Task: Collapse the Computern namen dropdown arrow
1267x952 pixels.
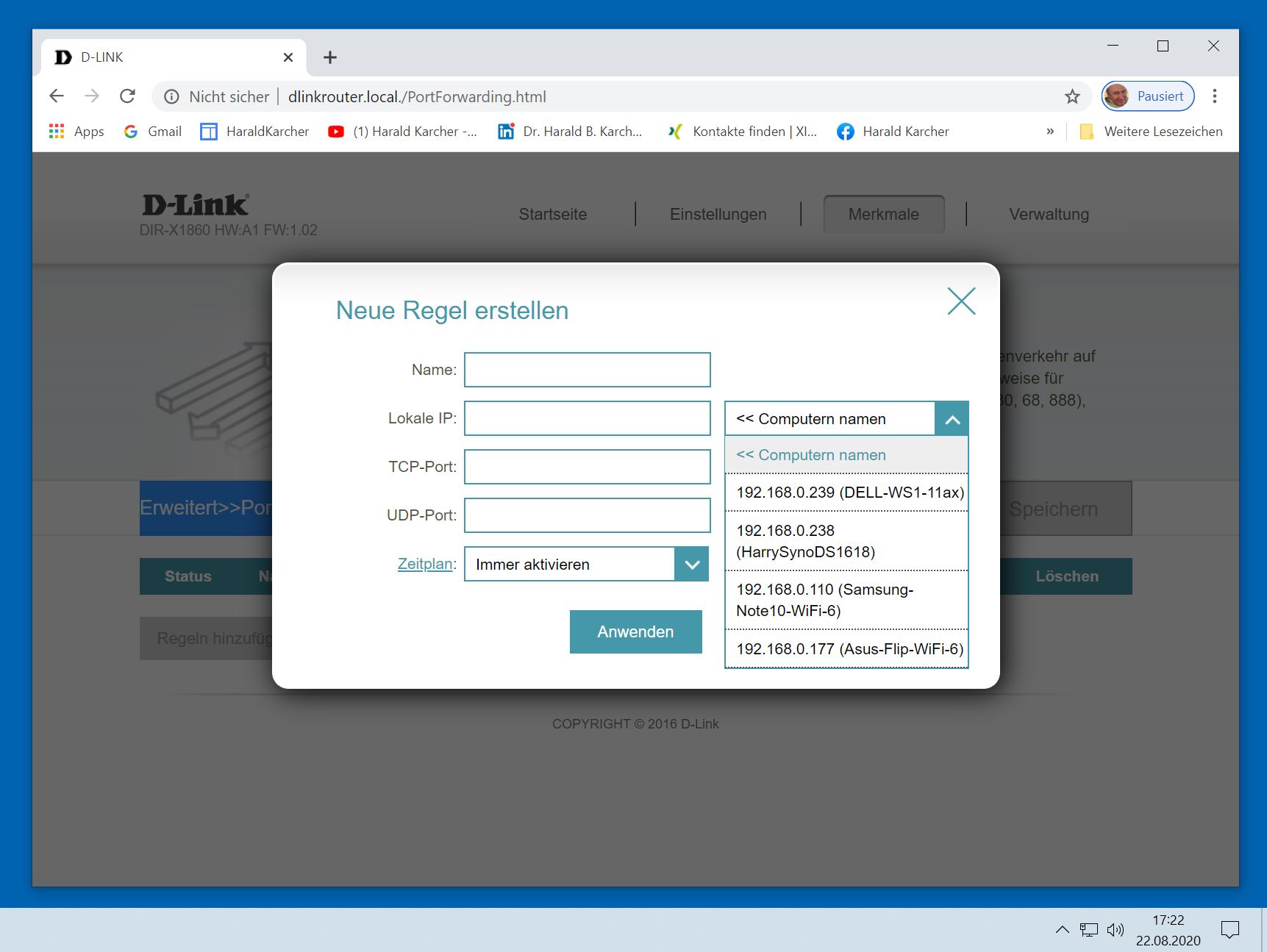Action: (952, 419)
